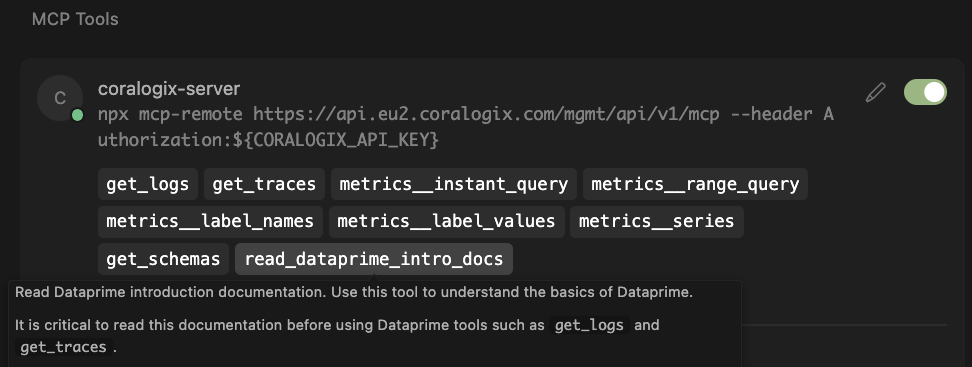Click the get_traces code reference in tooltip
This screenshot has width=972, height=367.
[63, 347]
